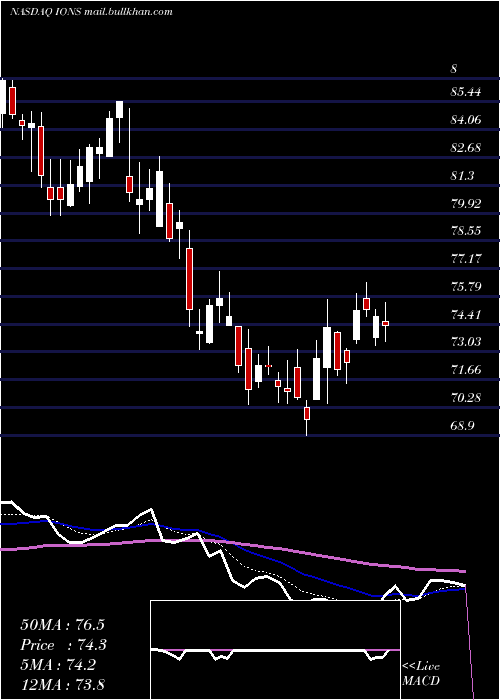Click the 50MA : 76.5 readout
The height and width of the screenshot is (700, 500).
tap(63, 625)
